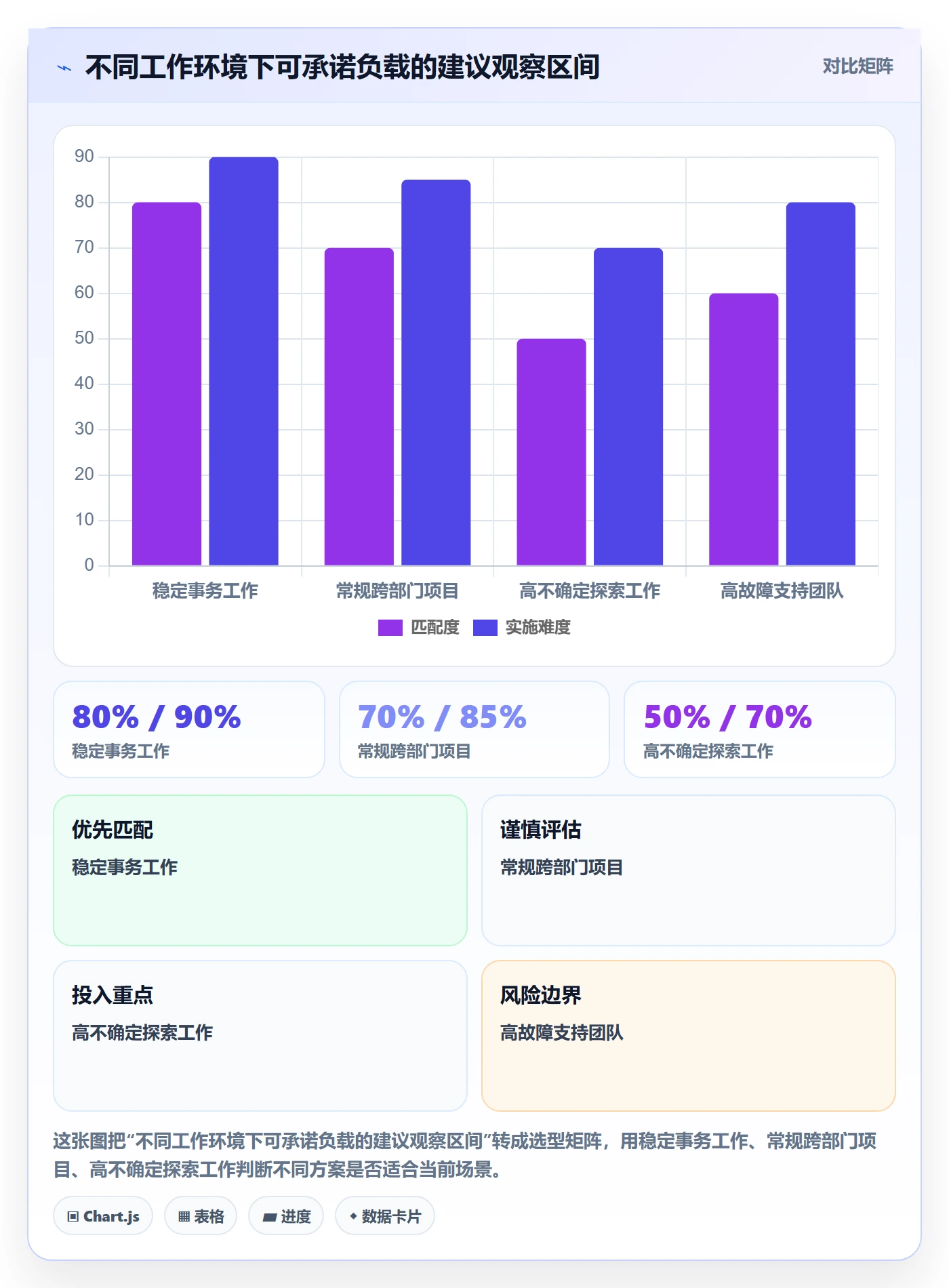Click the purple 匹配度 bar for 常规跨部门项目
Image resolution: width=949 pixels, height=1288 pixels.
pos(359,407)
